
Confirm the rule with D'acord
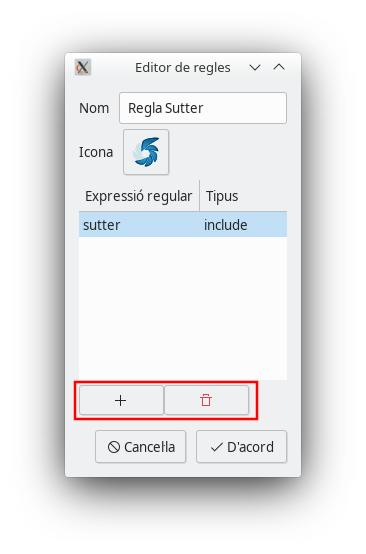click(241, 447)
